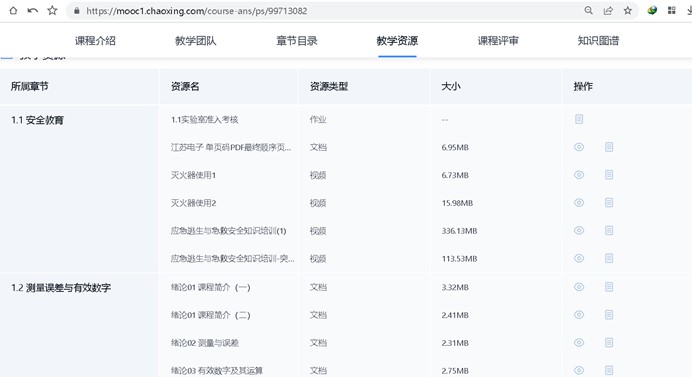This screenshot has height=377, width=692.
Task: Click document icon for 绪论02 测量与误差
Action: click(x=609, y=343)
